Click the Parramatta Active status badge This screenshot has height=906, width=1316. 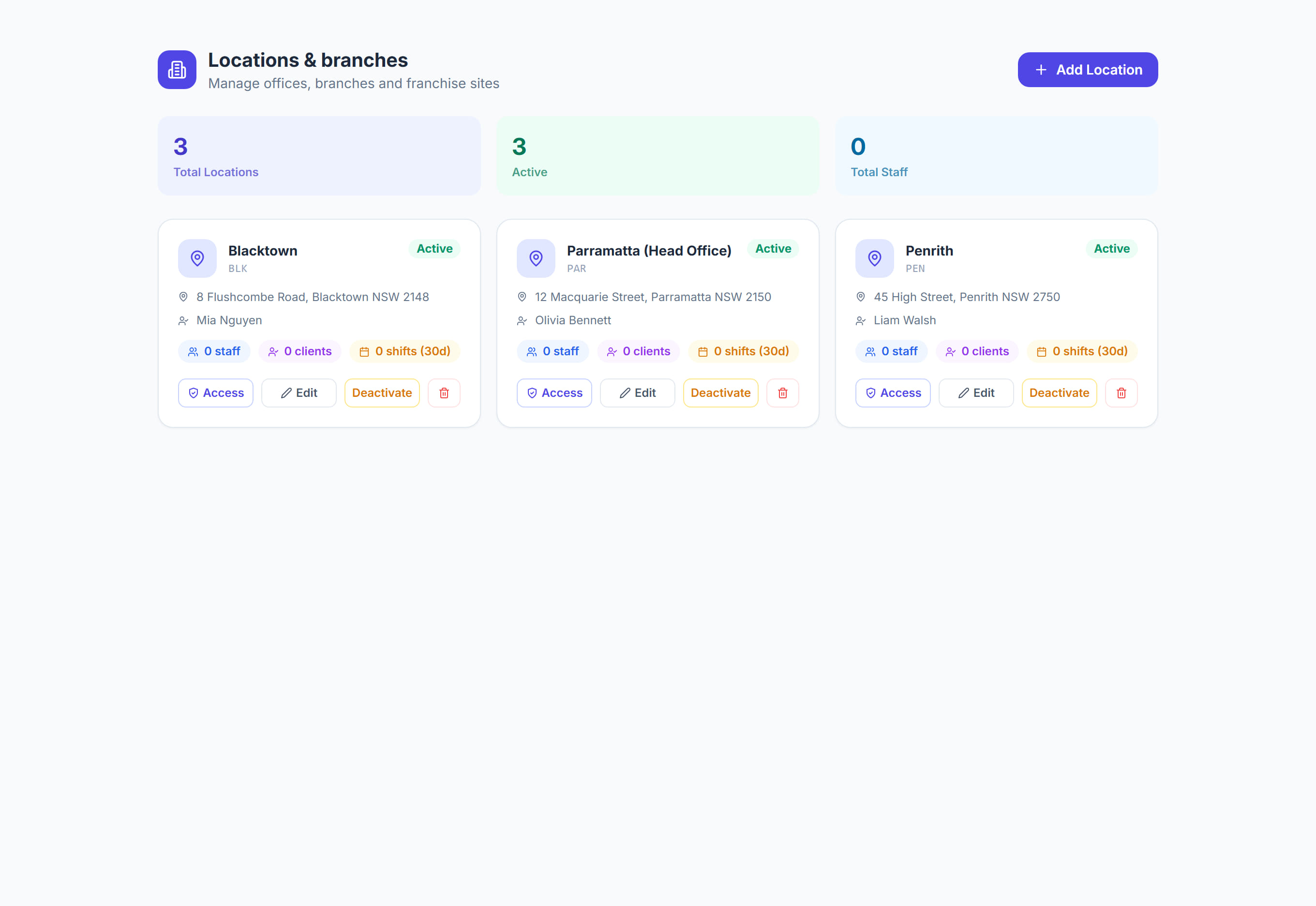(x=773, y=249)
